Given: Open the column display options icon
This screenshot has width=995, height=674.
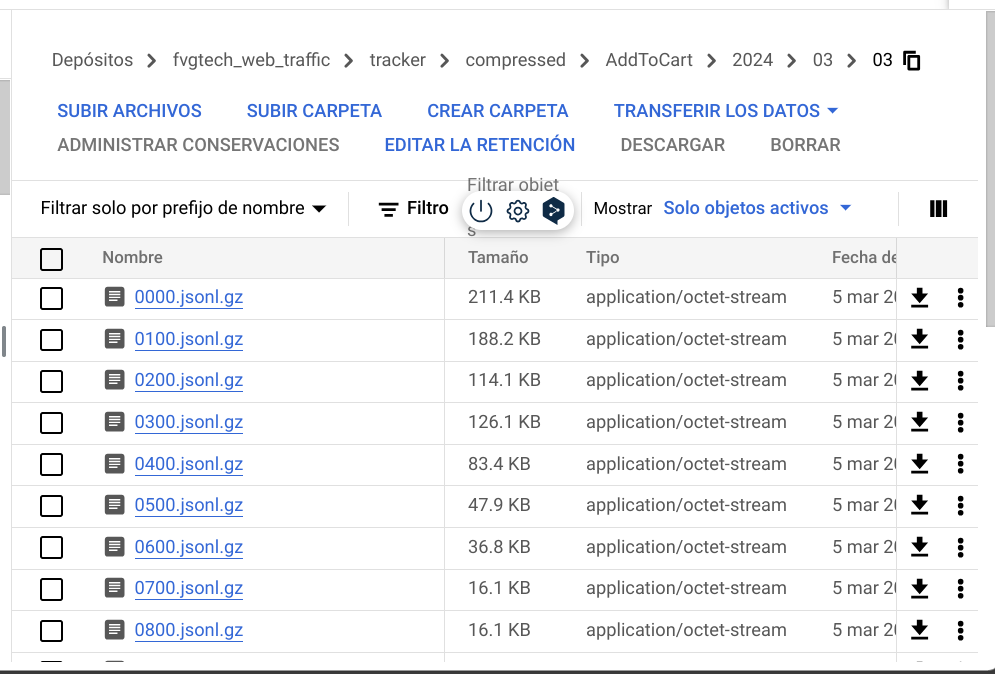Looking at the screenshot, I should tap(939, 209).
